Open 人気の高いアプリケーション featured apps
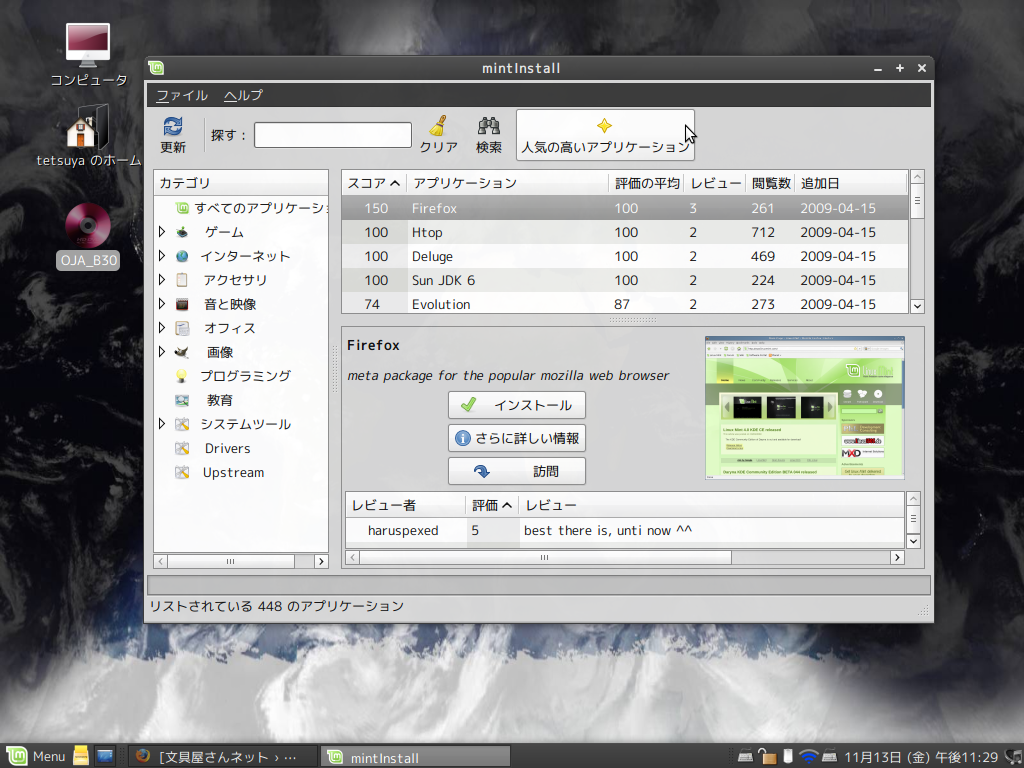The image size is (1024, 768). tap(605, 135)
